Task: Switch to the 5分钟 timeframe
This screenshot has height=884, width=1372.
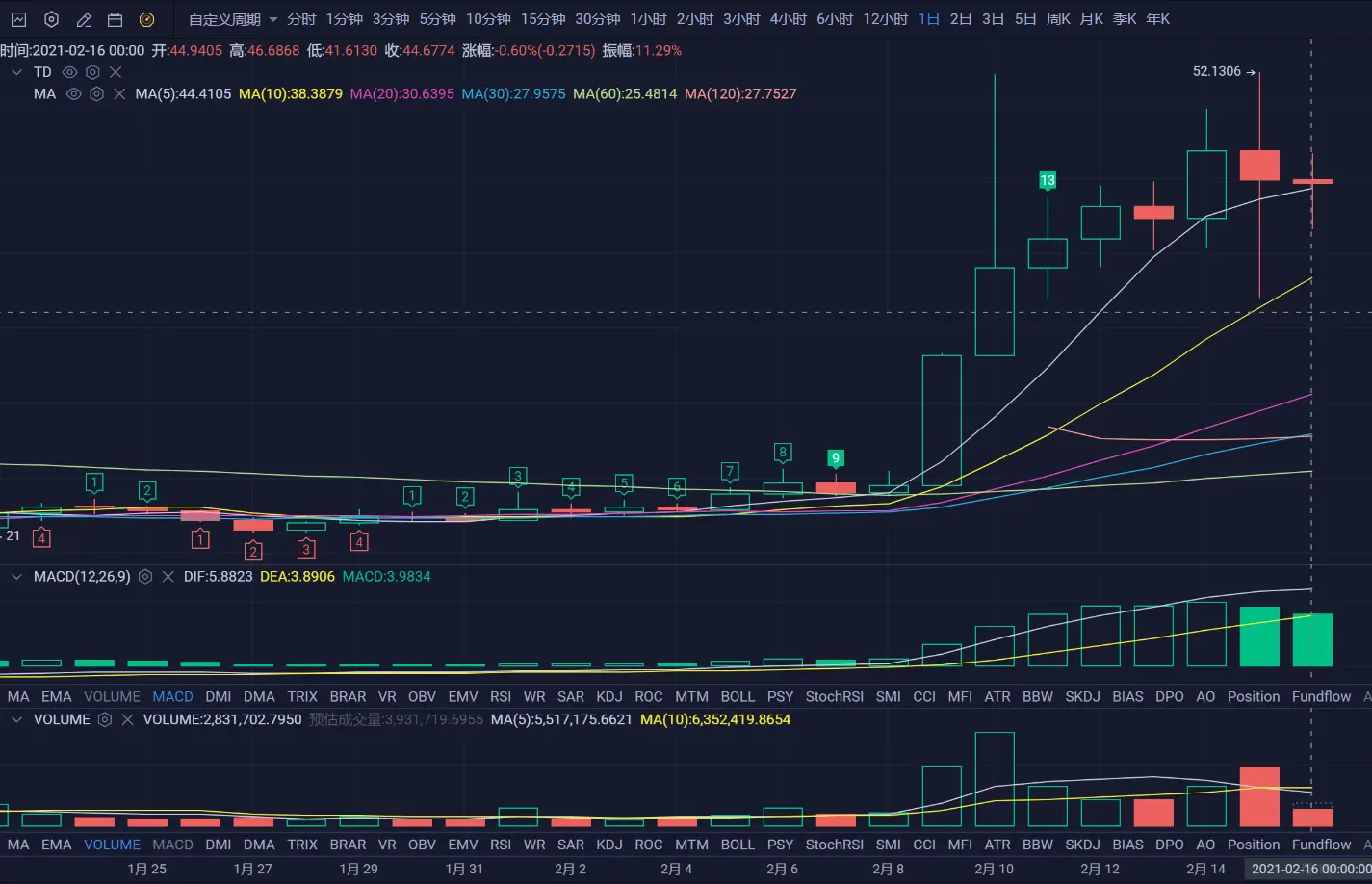Action: coord(438,19)
